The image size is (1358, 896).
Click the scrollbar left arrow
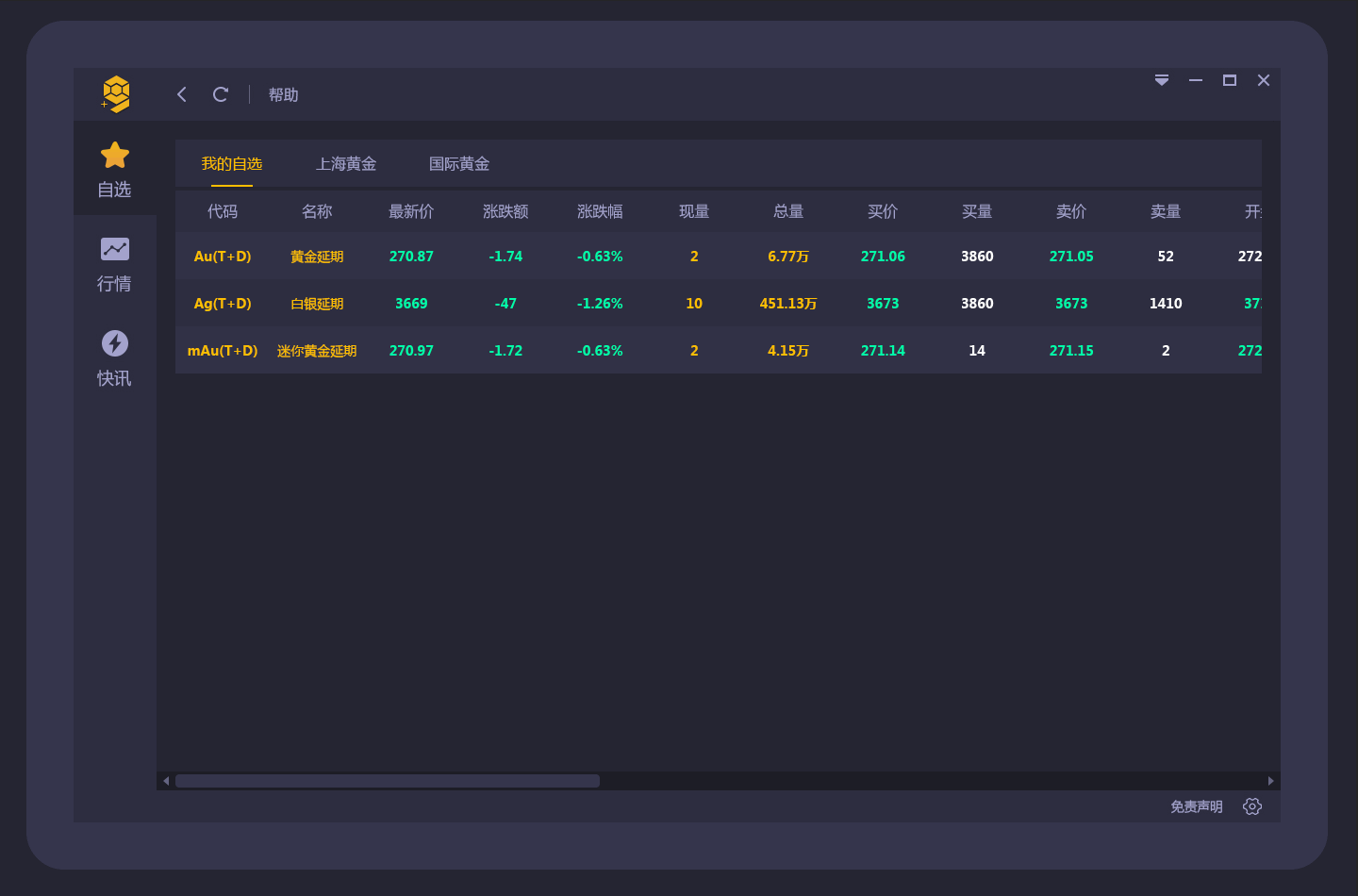pos(166,781)
